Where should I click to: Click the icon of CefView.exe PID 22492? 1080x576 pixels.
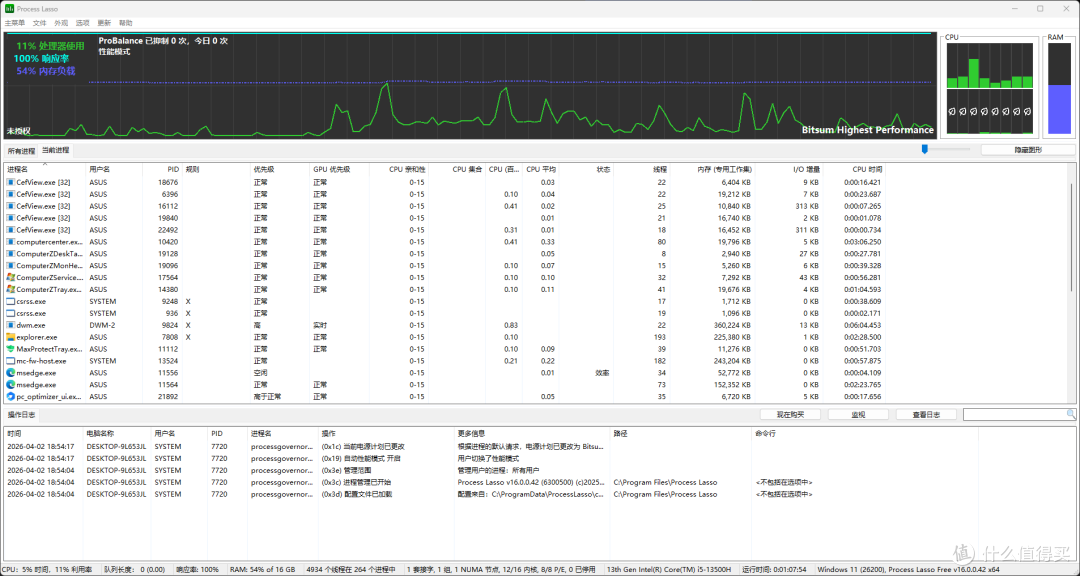tap(10, 230)
